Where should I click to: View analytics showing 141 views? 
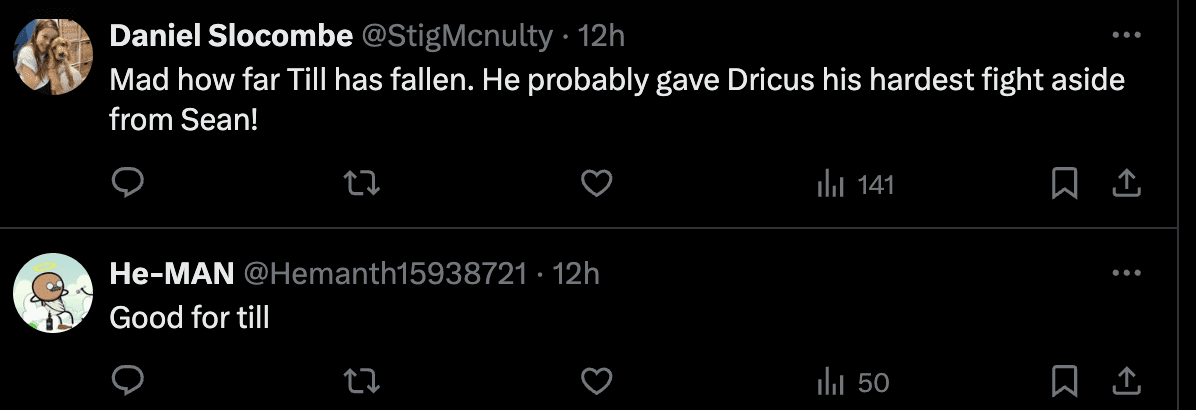click(x=855, y=184)
